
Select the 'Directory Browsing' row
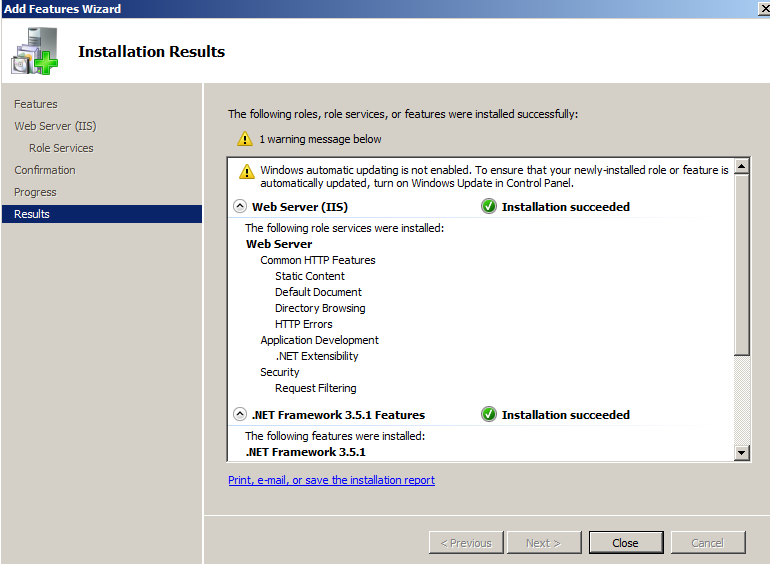[x=320, y=308]
